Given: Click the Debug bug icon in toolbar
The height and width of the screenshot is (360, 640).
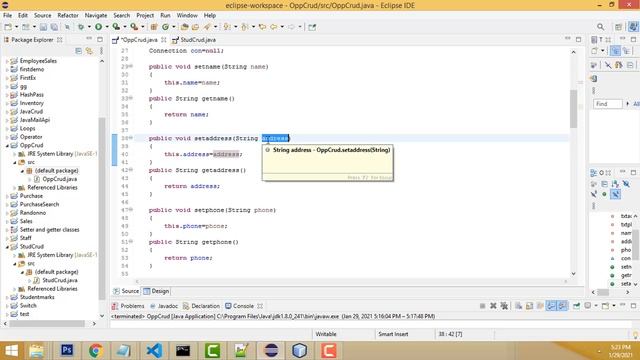Looking at the screenshot, I should coord(81,27).
